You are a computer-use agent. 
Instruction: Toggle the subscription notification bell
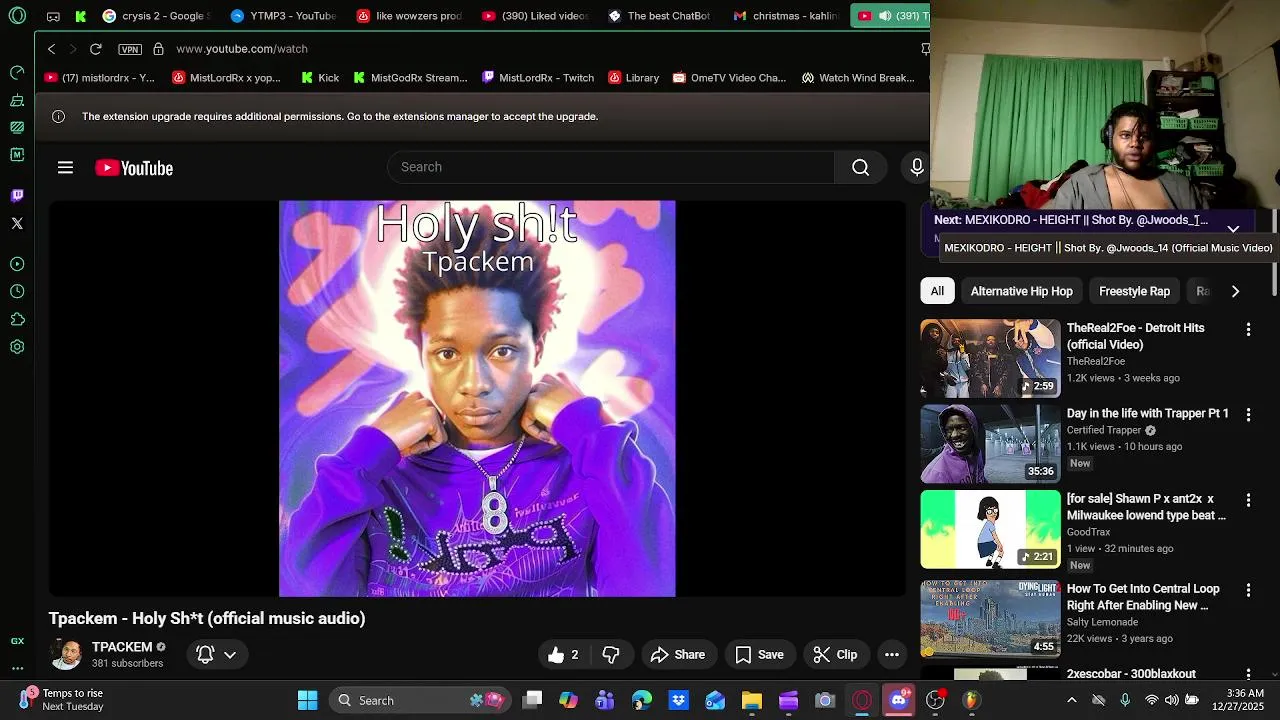(205, 654)
